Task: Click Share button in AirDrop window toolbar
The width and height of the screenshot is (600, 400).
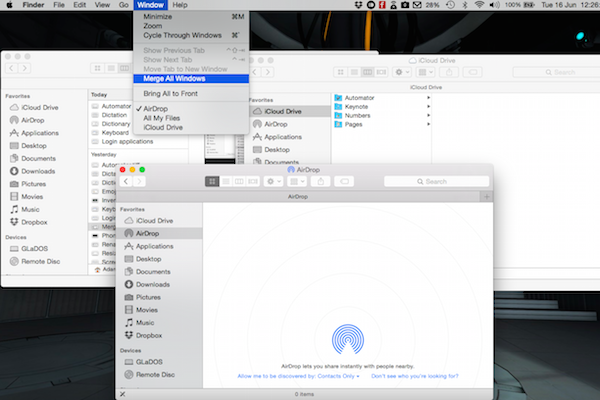Action: click(x=321, y=181)
